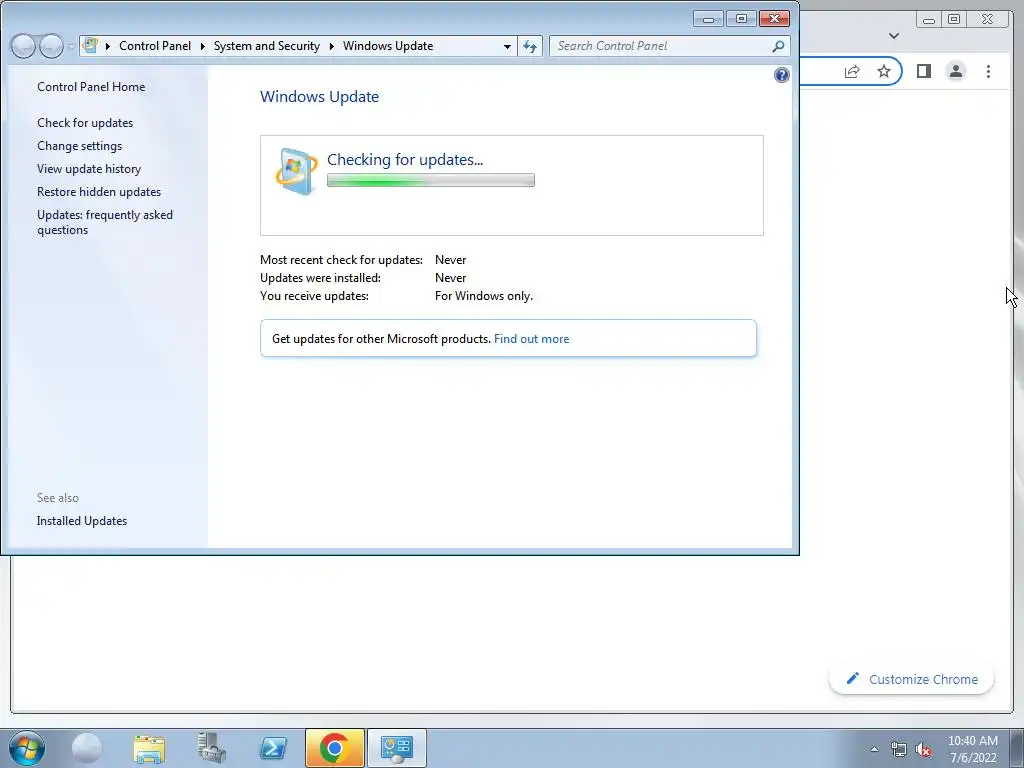Viewport: 1024px width, 768px height.
Task: Open the Windows Update help icon
Action: (x=781, y=75)
